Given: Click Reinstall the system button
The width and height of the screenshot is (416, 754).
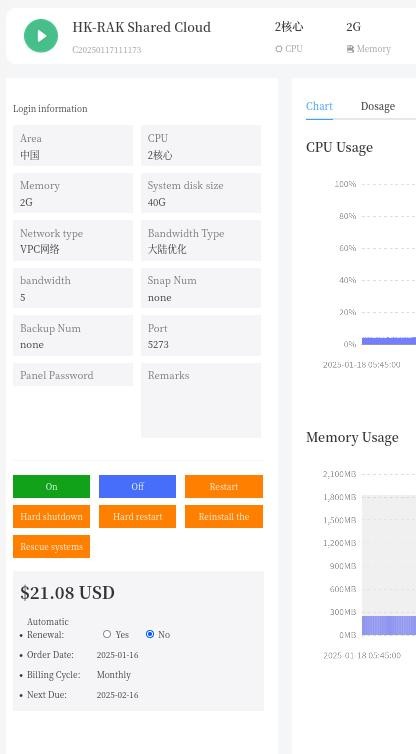Looking at the screenshot, I should pos(224,516).
